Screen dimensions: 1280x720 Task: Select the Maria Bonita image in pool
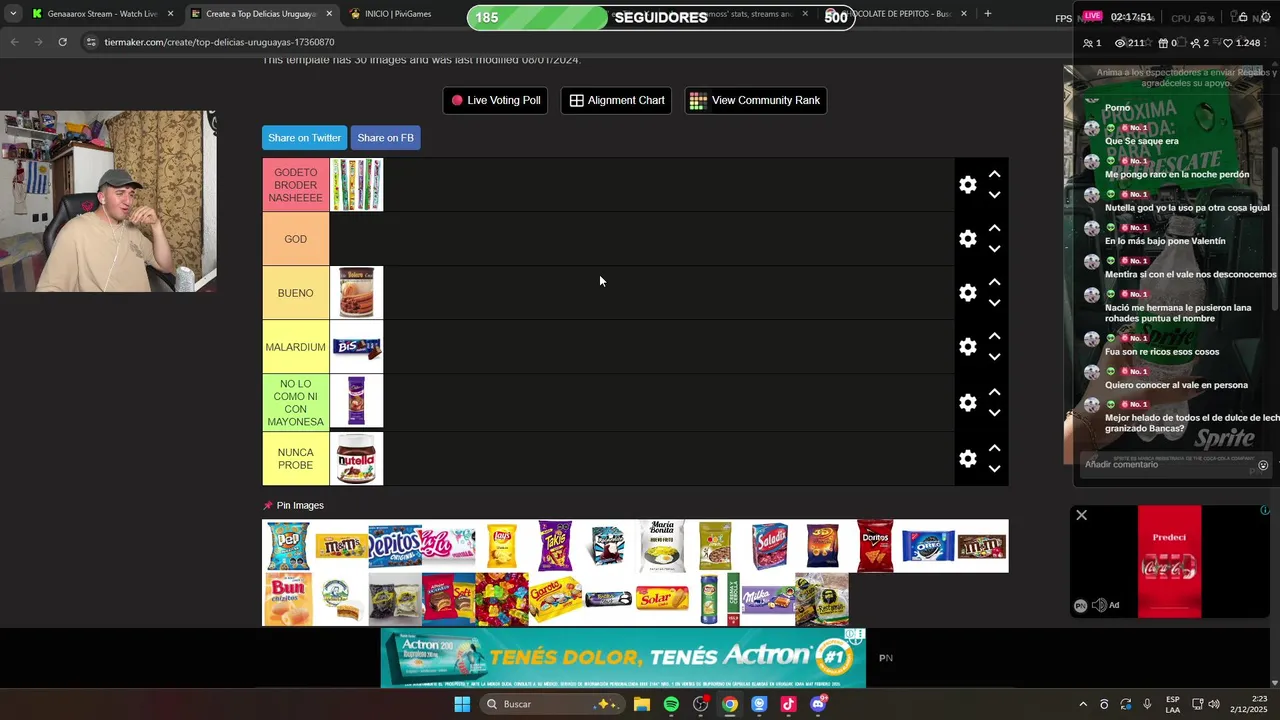click(x=662, y=546)
